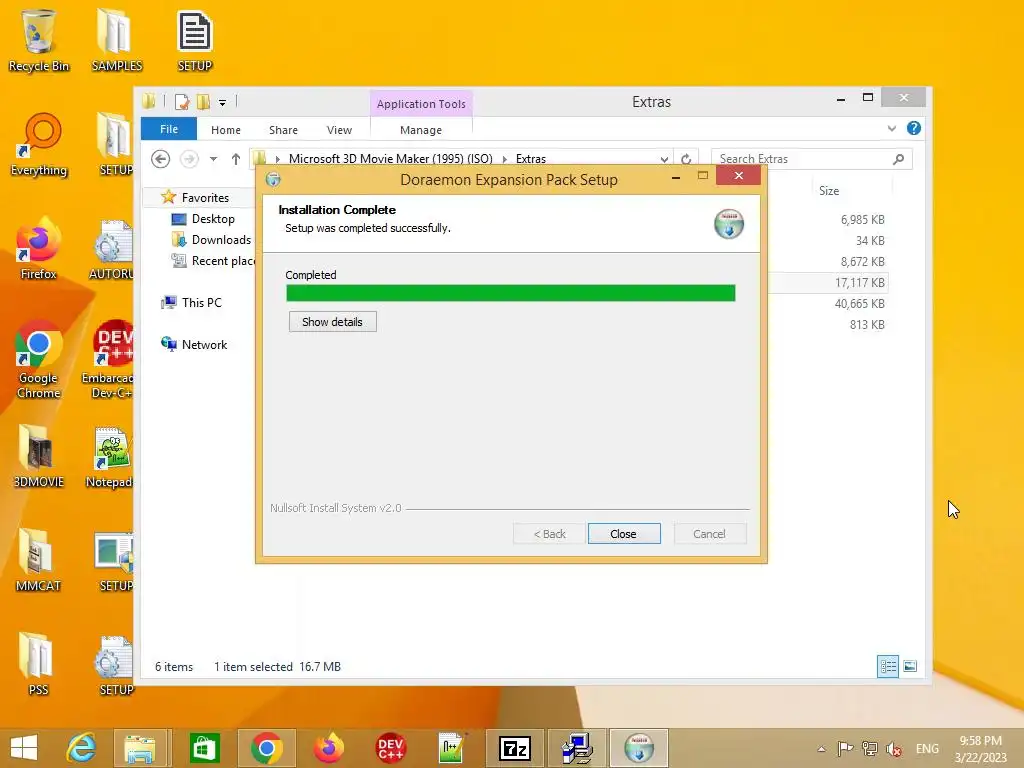Click the completed green progress bar
The image size is (1024, 768).
(511, 293)
